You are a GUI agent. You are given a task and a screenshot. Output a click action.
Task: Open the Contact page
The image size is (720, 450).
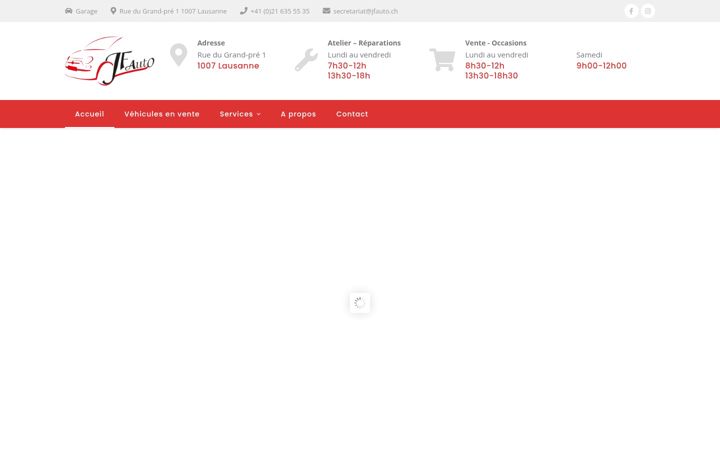tap(352, 114)
